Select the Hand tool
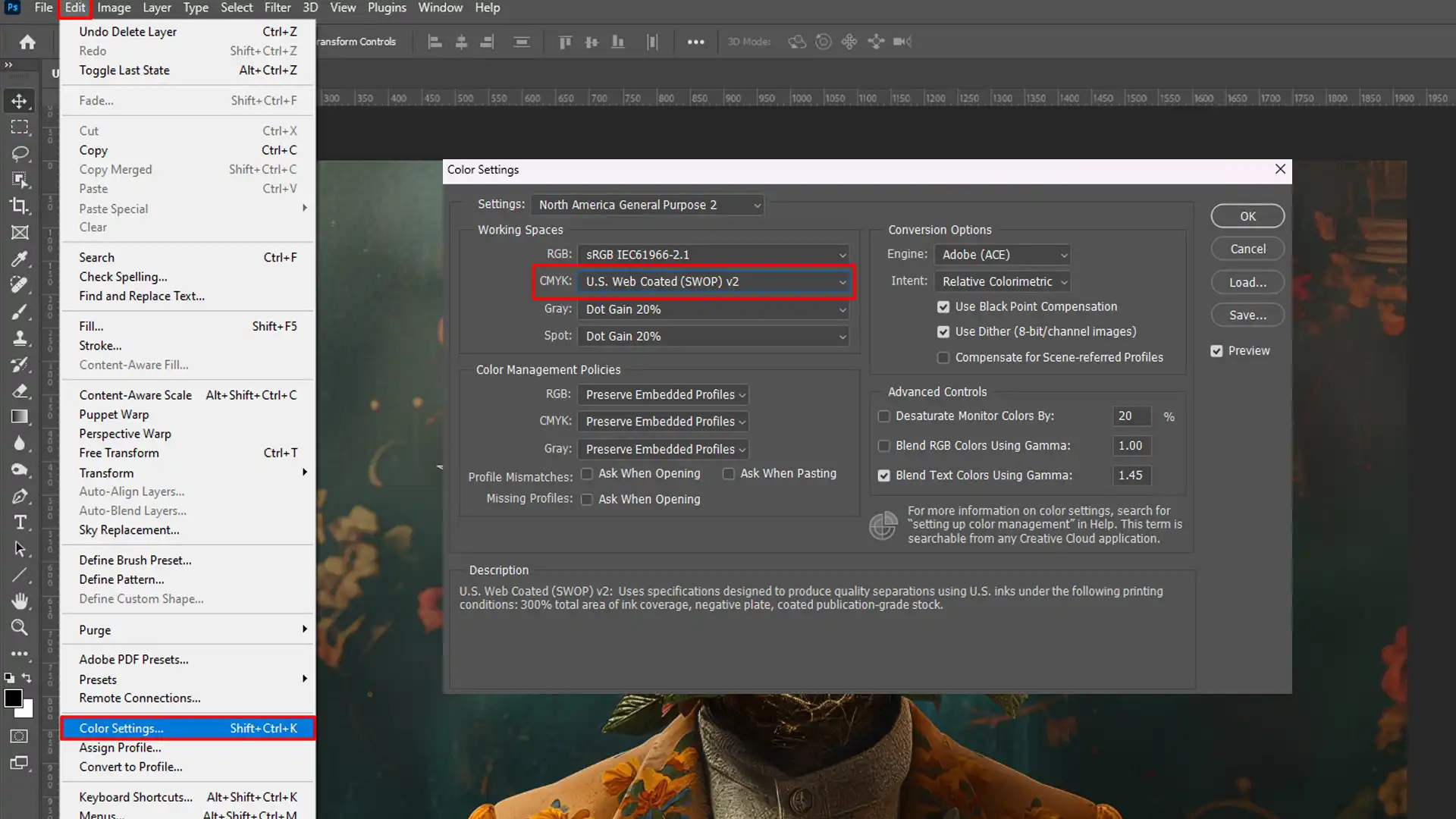 (20, 601)
